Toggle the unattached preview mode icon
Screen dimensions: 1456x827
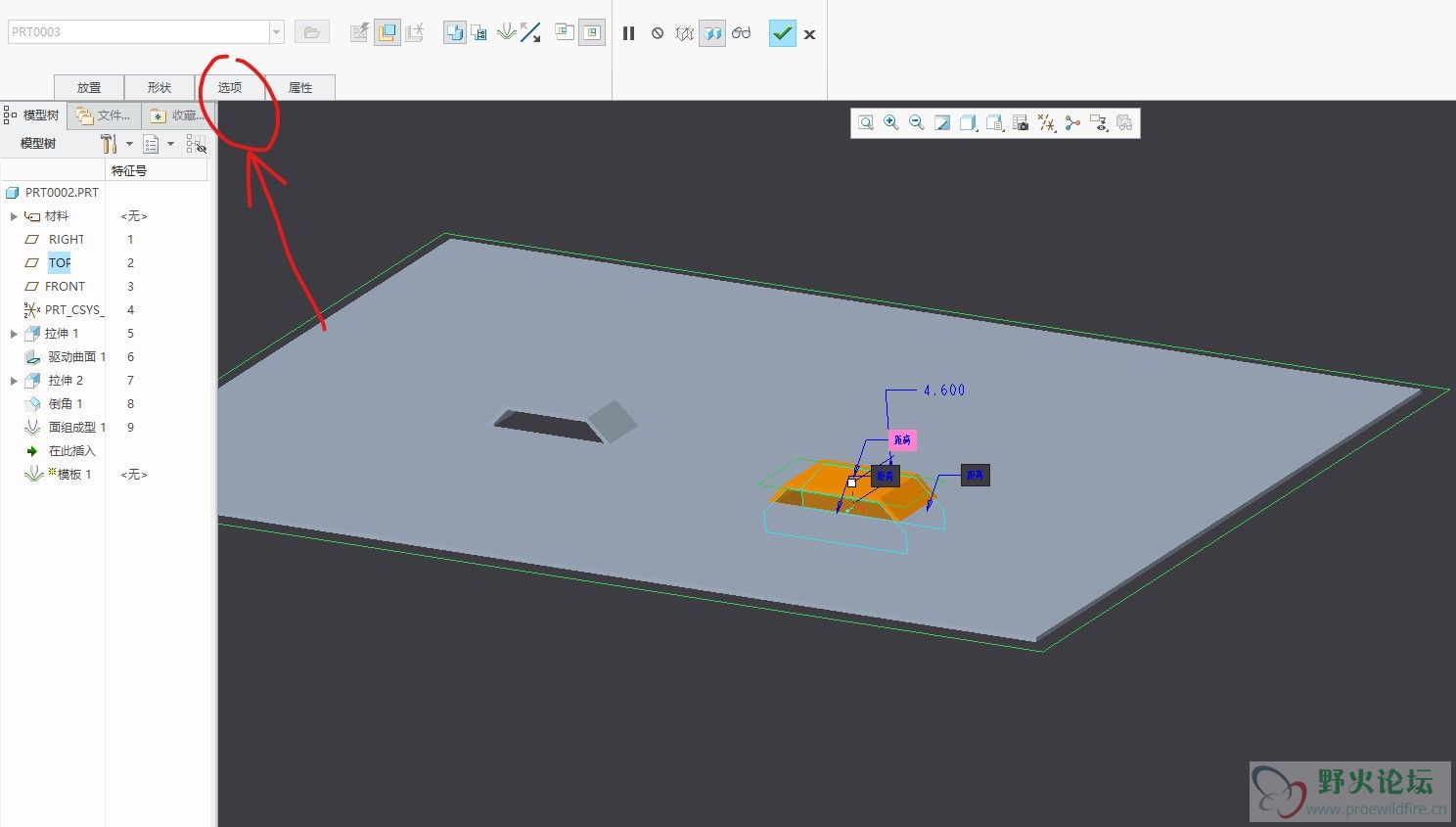[685, 33]
